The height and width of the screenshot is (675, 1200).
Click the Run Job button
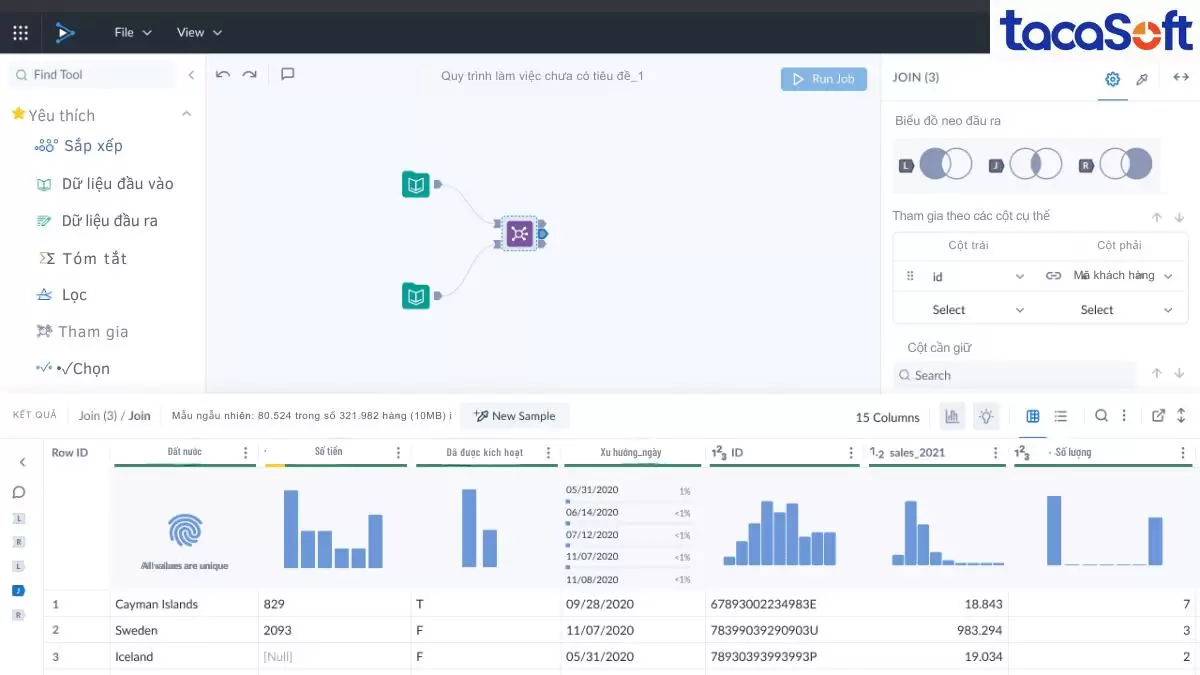824,79
